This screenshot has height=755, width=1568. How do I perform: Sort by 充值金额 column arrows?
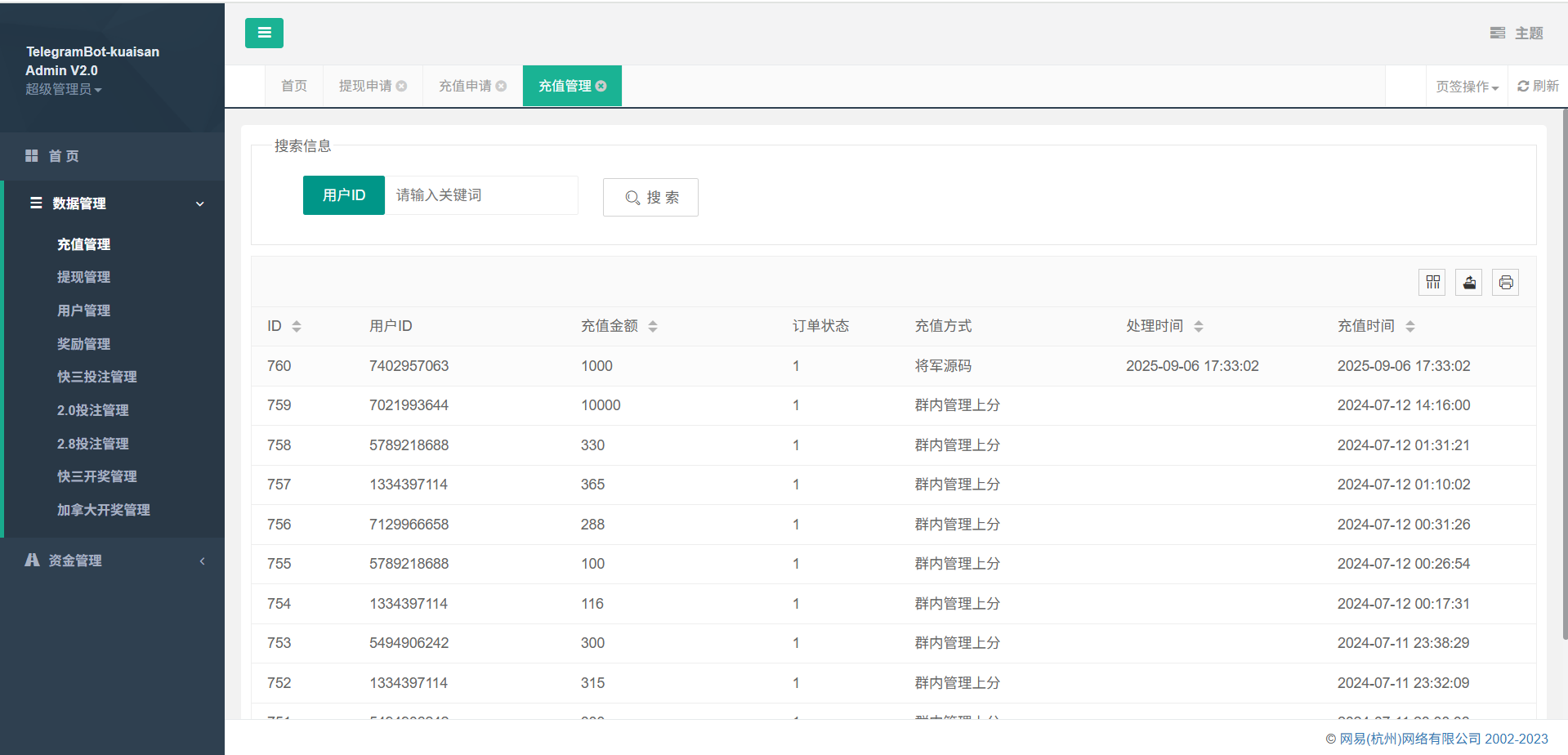653,327
